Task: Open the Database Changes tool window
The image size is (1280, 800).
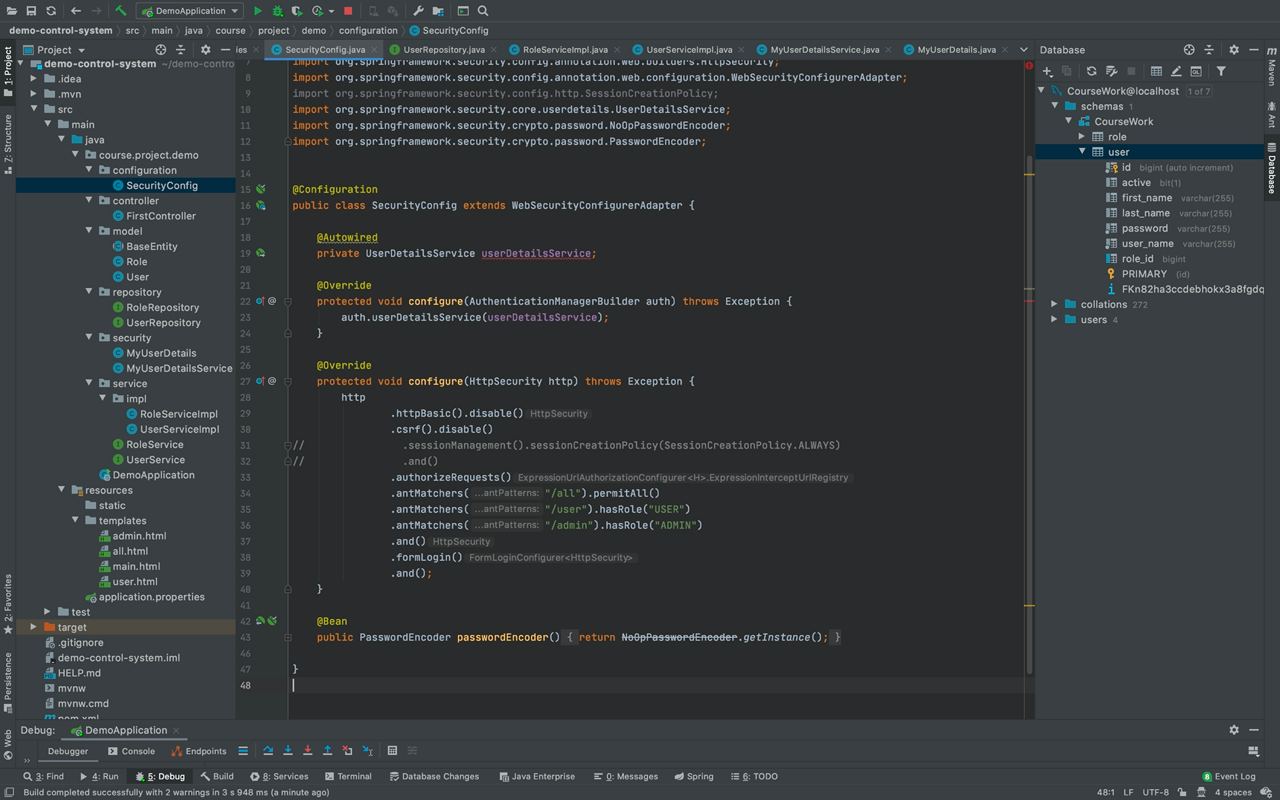Action: [433, 776]
